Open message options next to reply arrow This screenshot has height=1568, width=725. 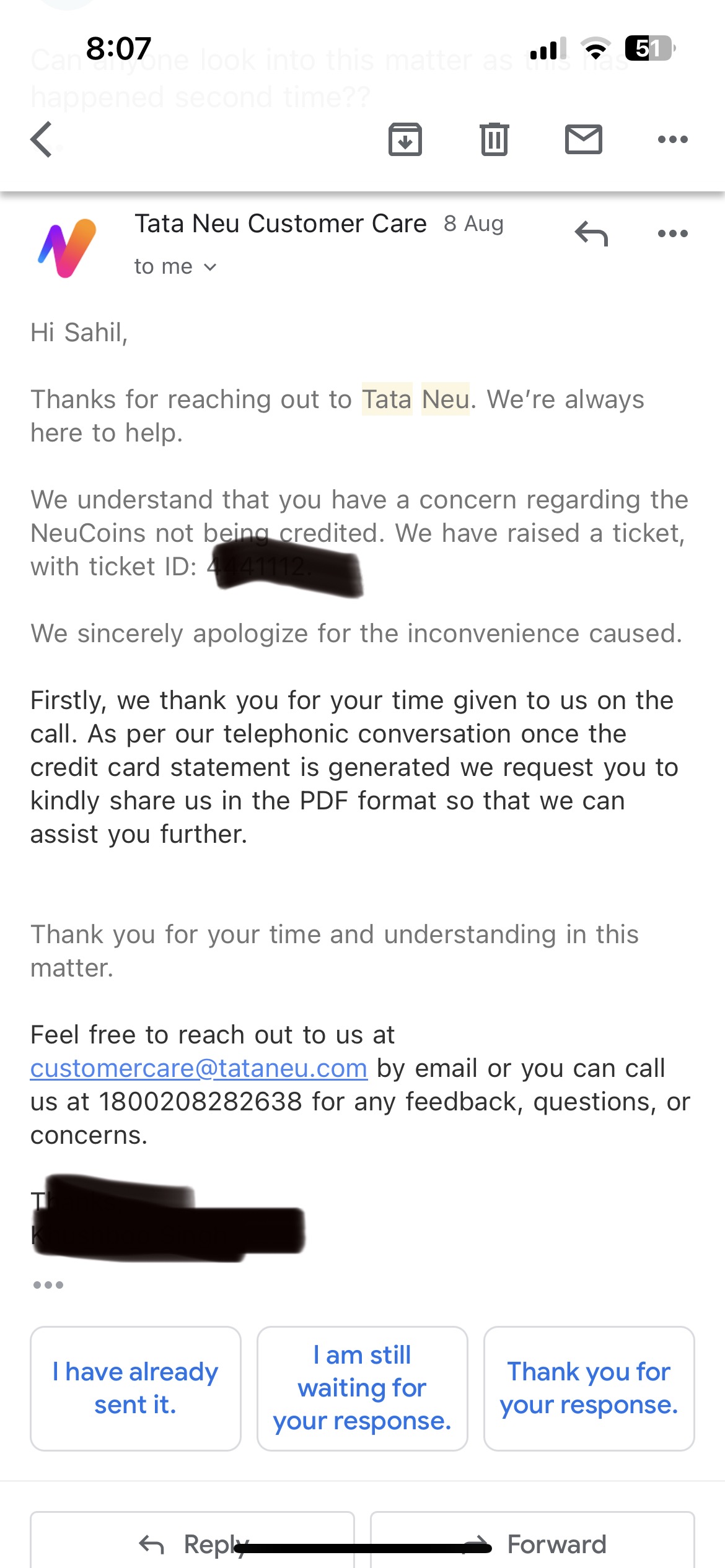click(672, 234)
